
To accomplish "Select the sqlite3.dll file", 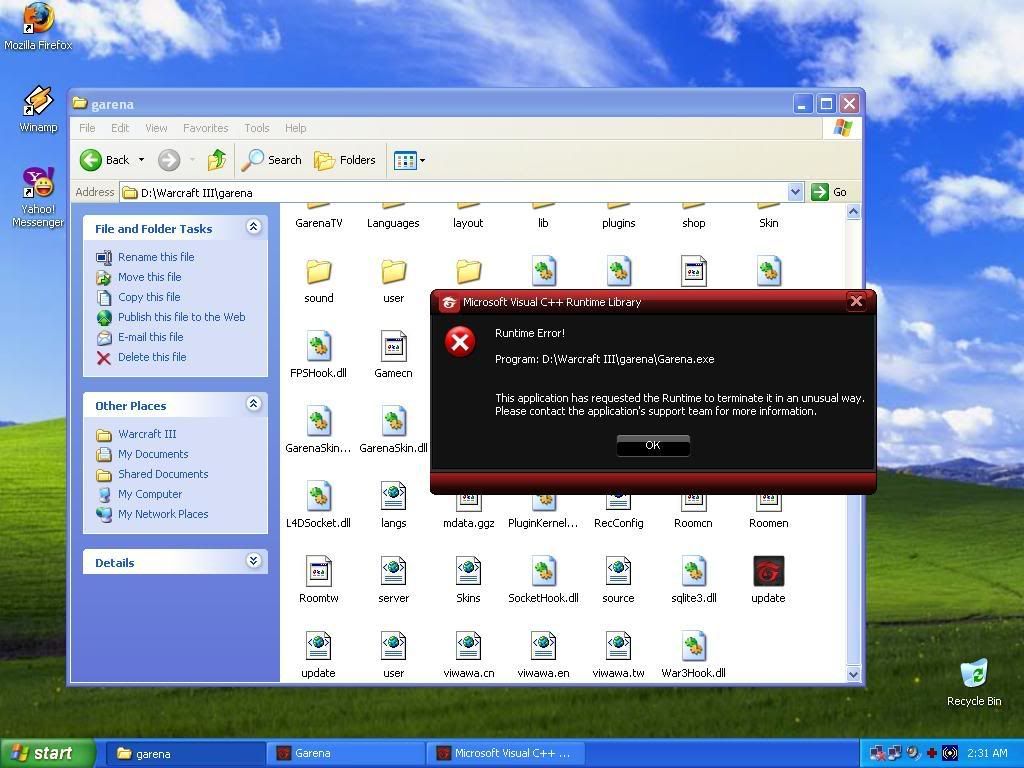I will point(693,572).
